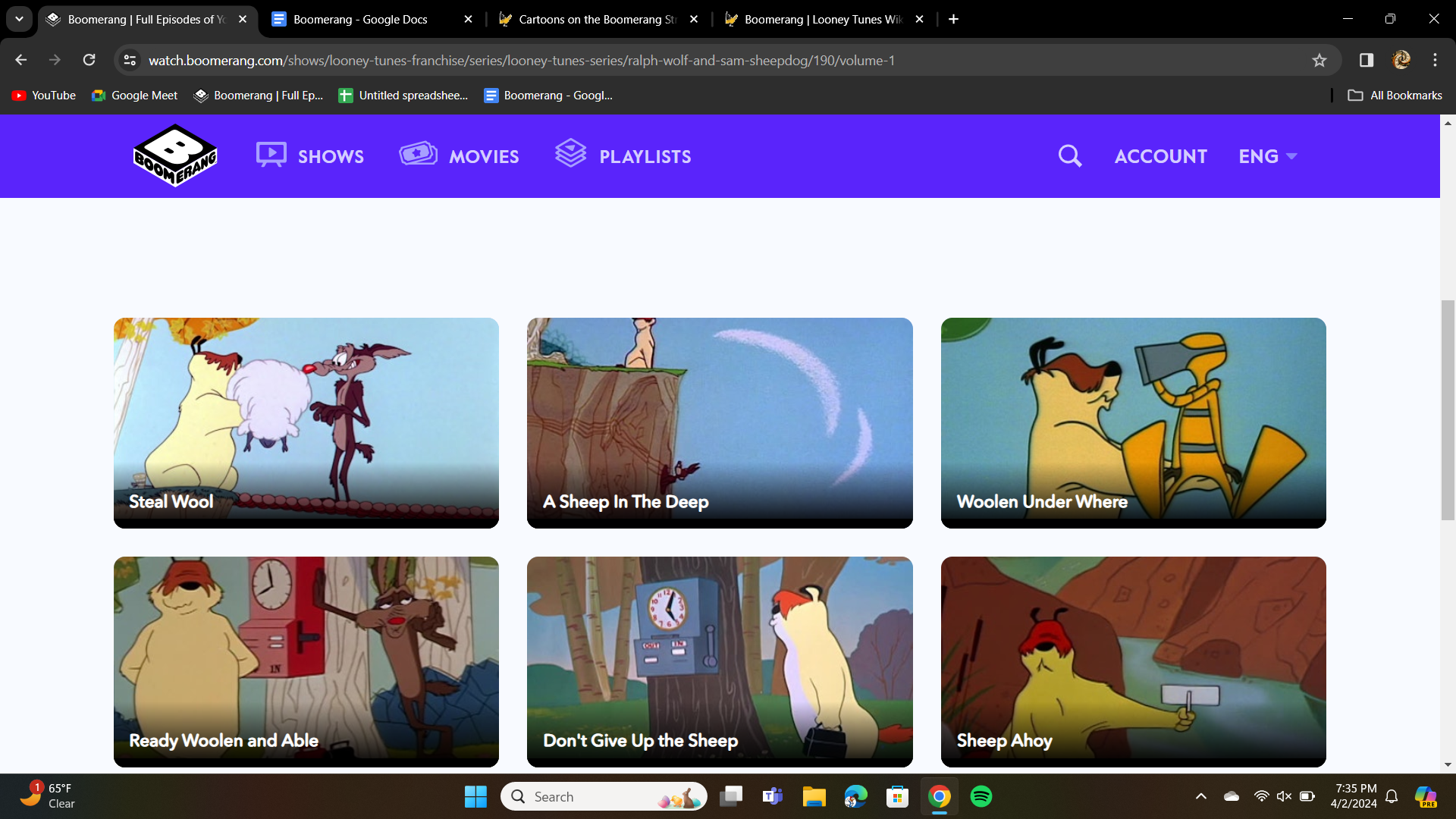Image resolution: width=1456 pixels, height=819 pixels.
Task: Toggle the browser side panel
Action: coord(1367,60)
